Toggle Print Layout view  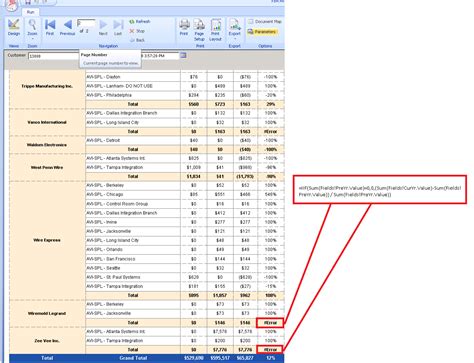click(215, 30)
